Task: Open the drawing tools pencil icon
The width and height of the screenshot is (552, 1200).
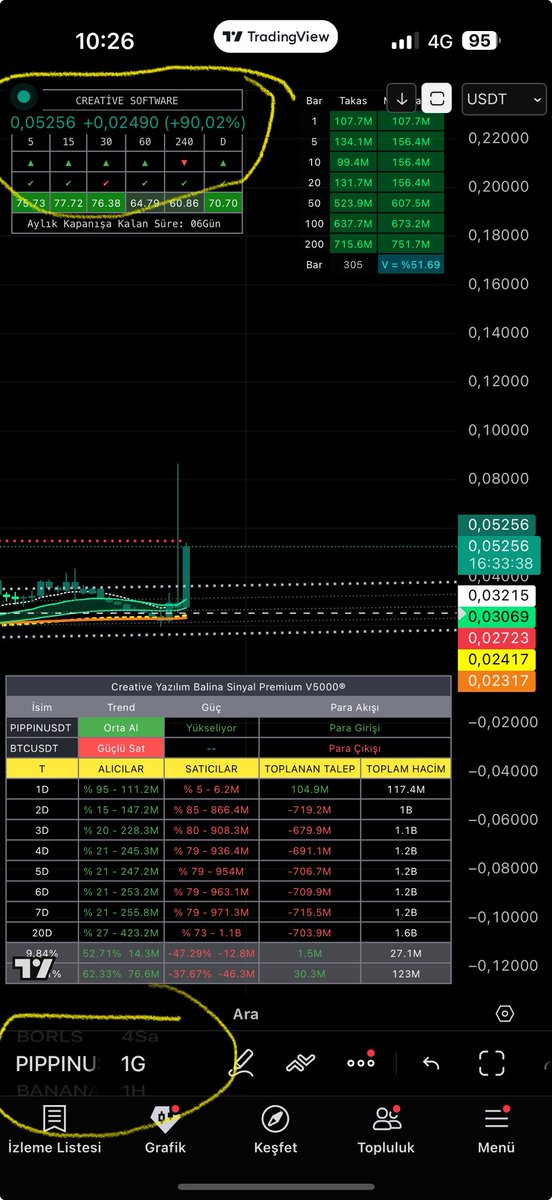Action: (241, 1062)
